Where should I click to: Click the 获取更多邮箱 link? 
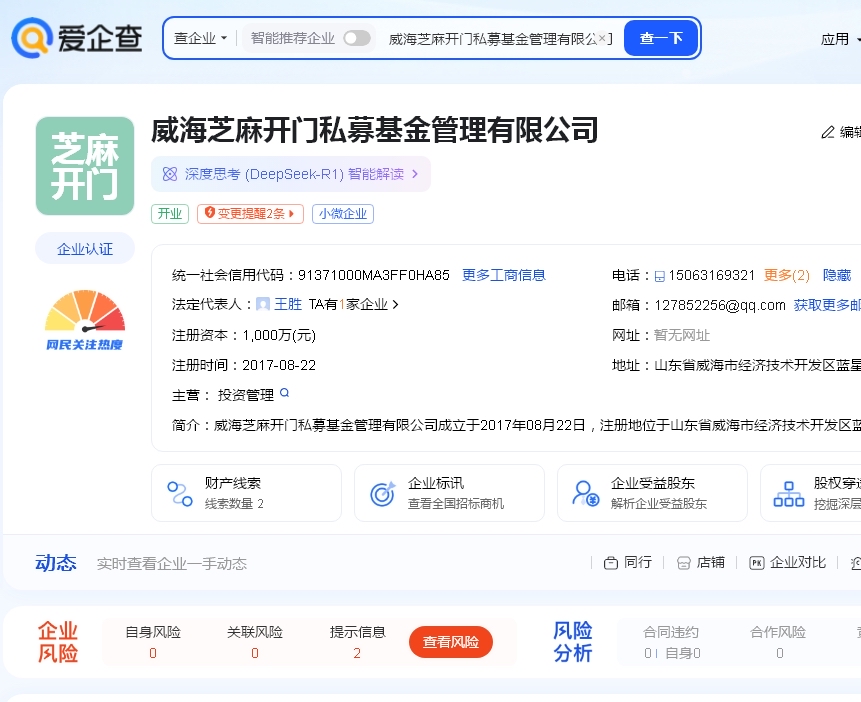[x=827, y=305]
